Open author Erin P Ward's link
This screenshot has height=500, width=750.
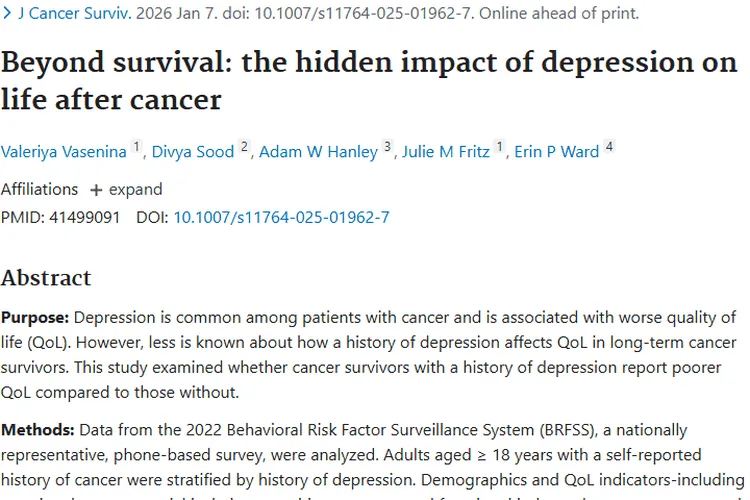coord(556,152)
